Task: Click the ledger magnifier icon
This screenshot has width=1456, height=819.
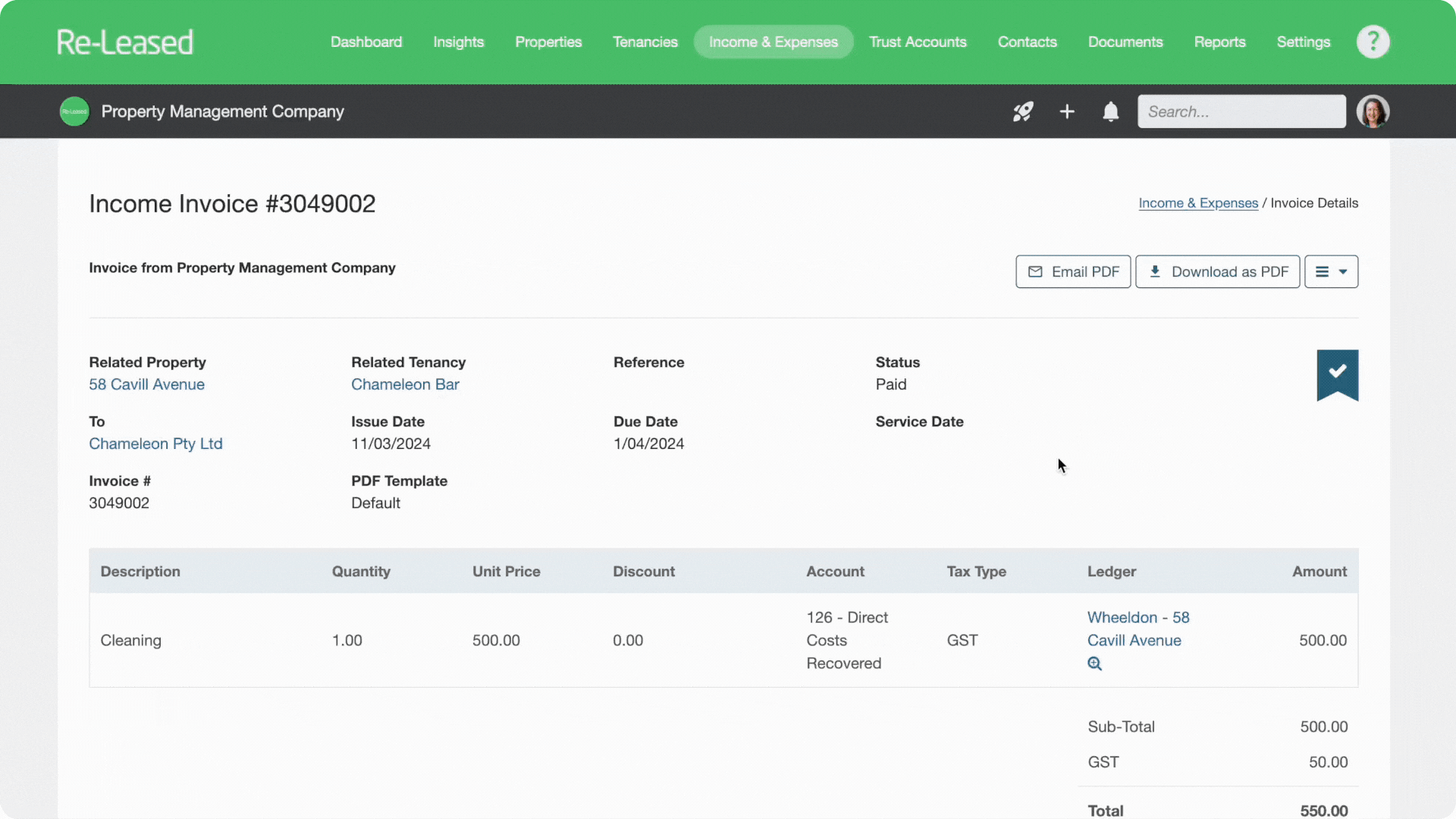Action: pyautogui.click(x=1094, y=664)
